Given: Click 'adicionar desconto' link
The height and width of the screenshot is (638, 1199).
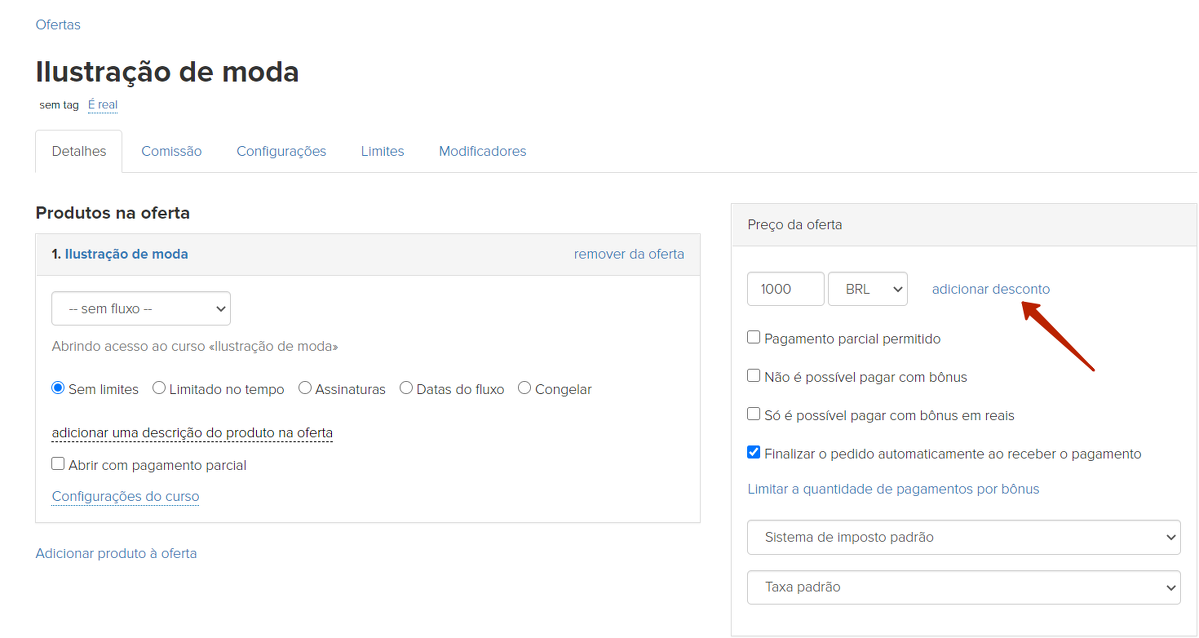Looking at the screenshot, I should [x=991, y=289].
